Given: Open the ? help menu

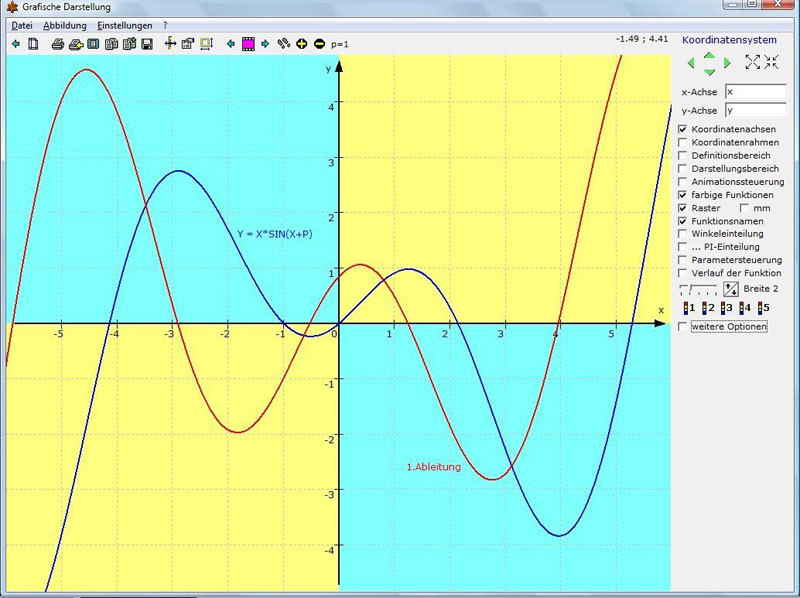Looking at the screenshot, I should (165, 26).
